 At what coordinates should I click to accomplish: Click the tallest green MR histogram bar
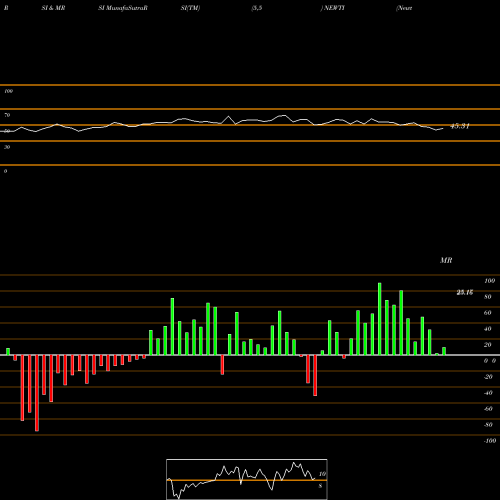[x=380, y=319]
